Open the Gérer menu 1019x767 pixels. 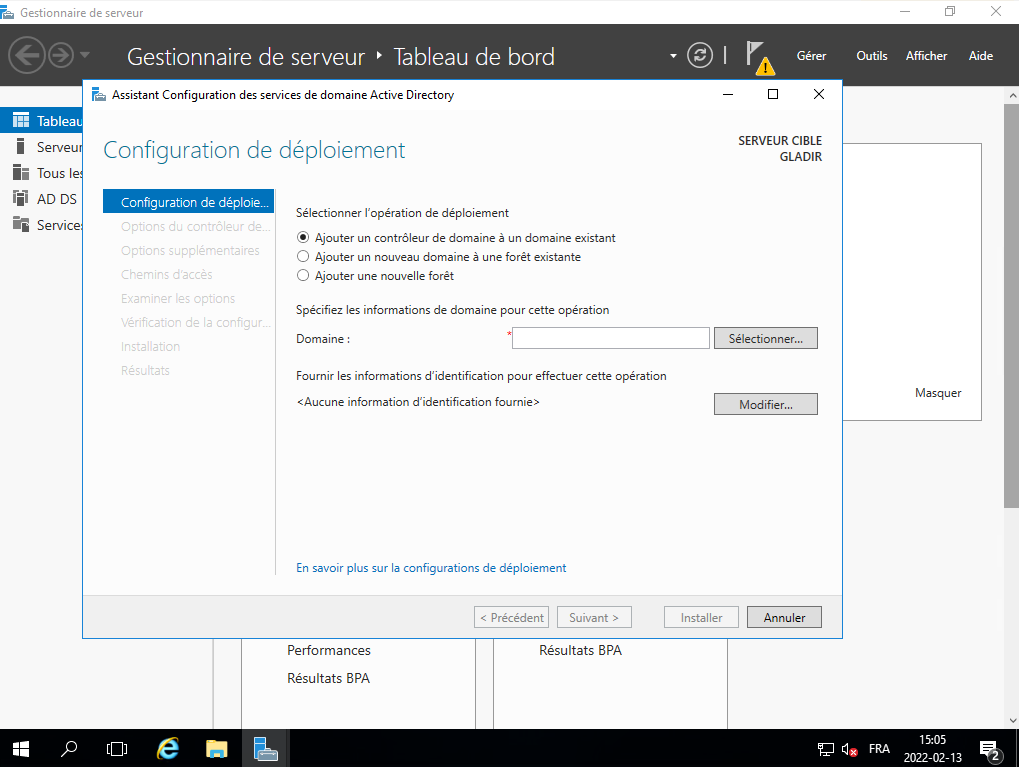(x=811, y=56)
